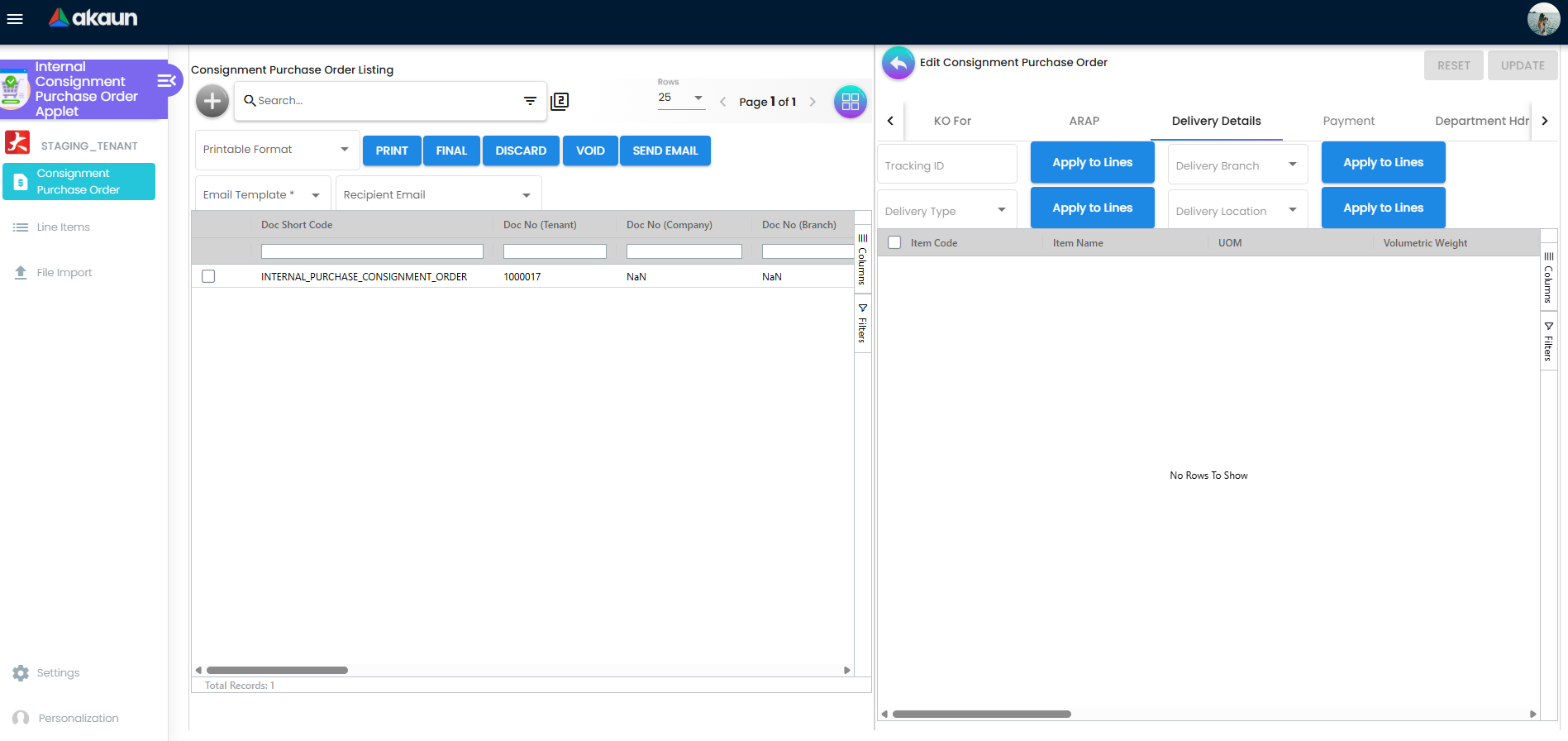The width and height of the screenshot is (1568, 741).
Task: Open the advanced search filter icon
Action: coord(530,101)
